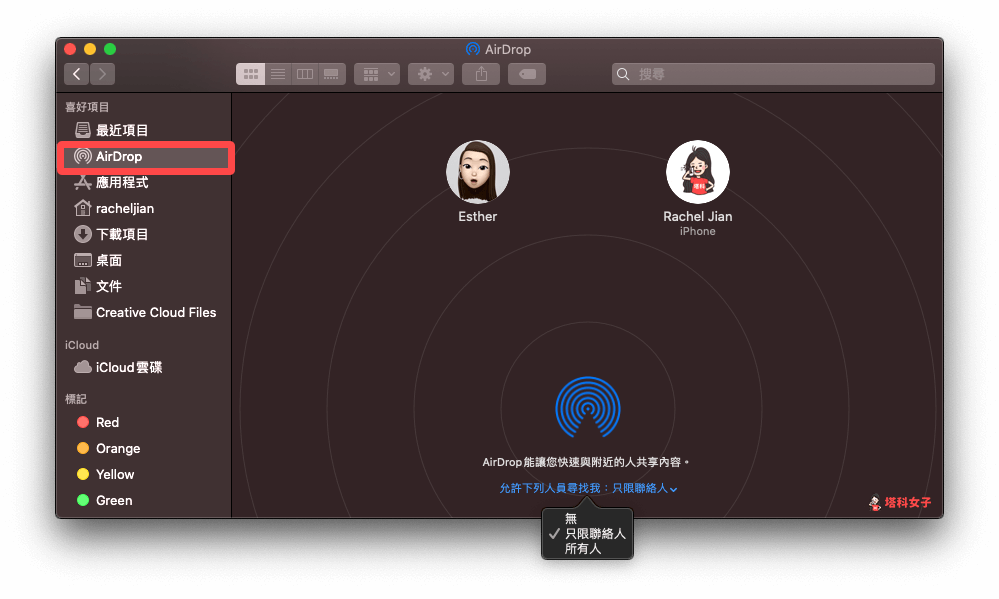
Task: Open the group-by arrangement dropdown
Action: [x=377, y=74]
